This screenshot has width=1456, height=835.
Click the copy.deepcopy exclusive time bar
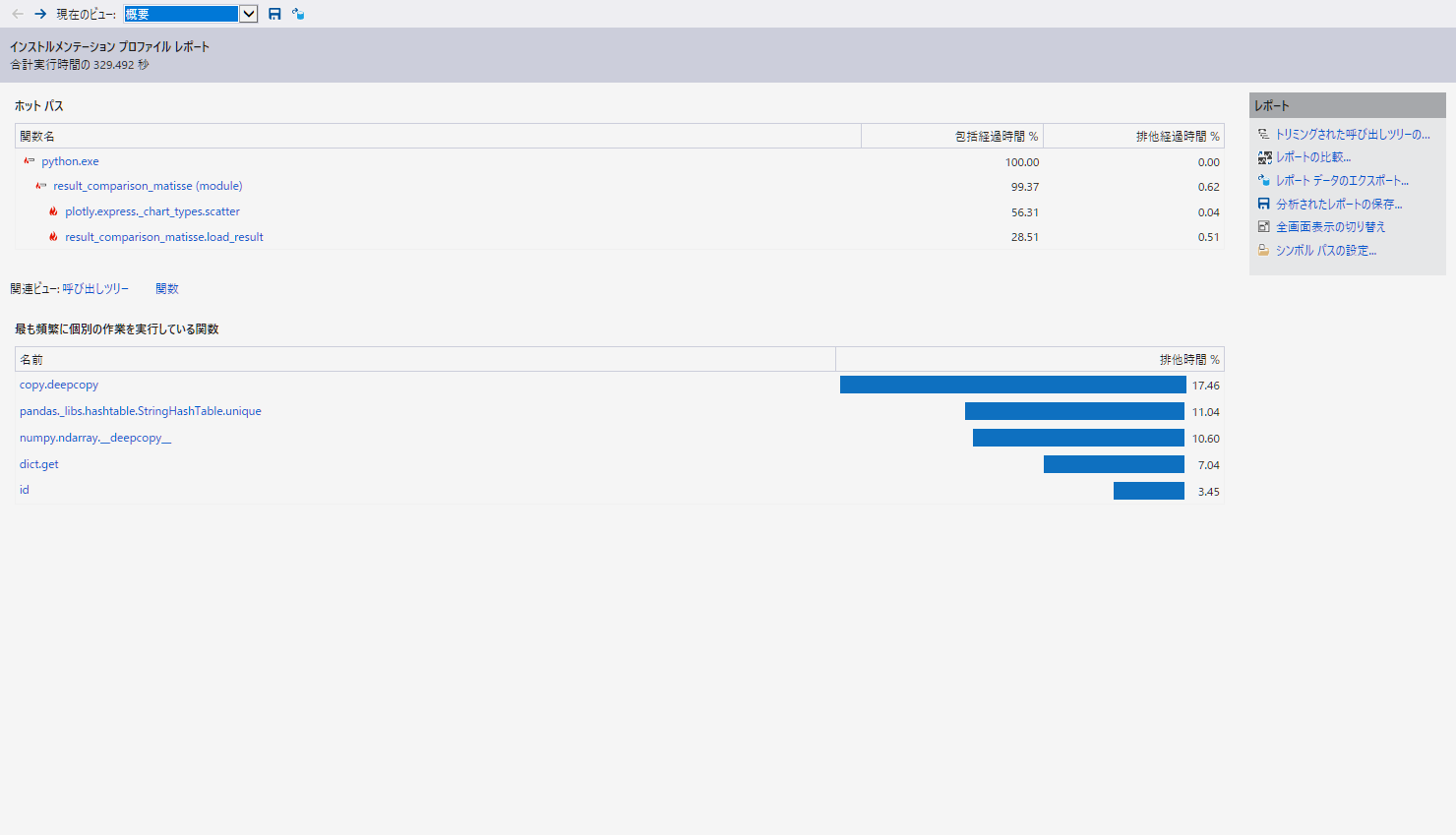click(1013, 385)
